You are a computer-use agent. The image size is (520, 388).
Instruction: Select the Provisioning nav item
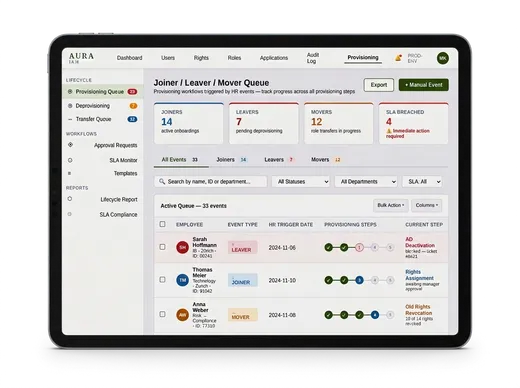click(363, 58)
